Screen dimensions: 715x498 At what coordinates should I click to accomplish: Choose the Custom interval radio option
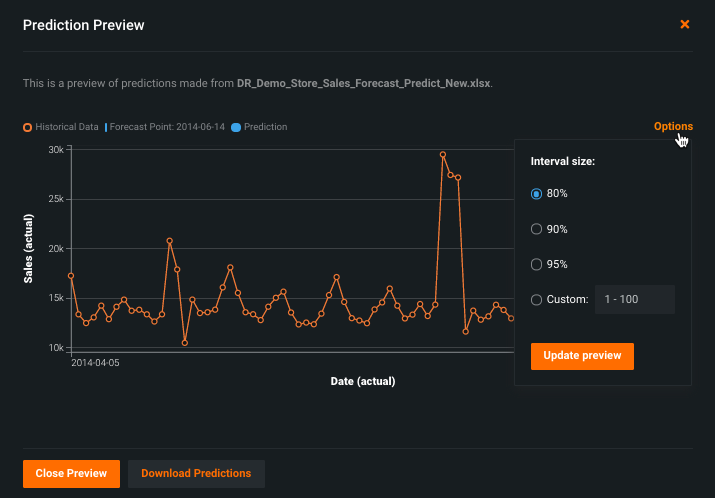pyautogui.click(x=537, y=300)
